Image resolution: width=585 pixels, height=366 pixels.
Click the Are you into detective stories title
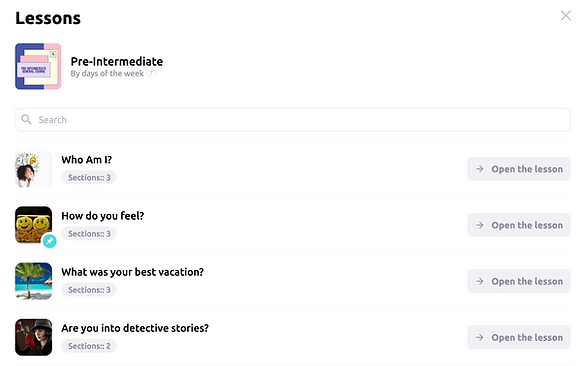coord(135,328)
